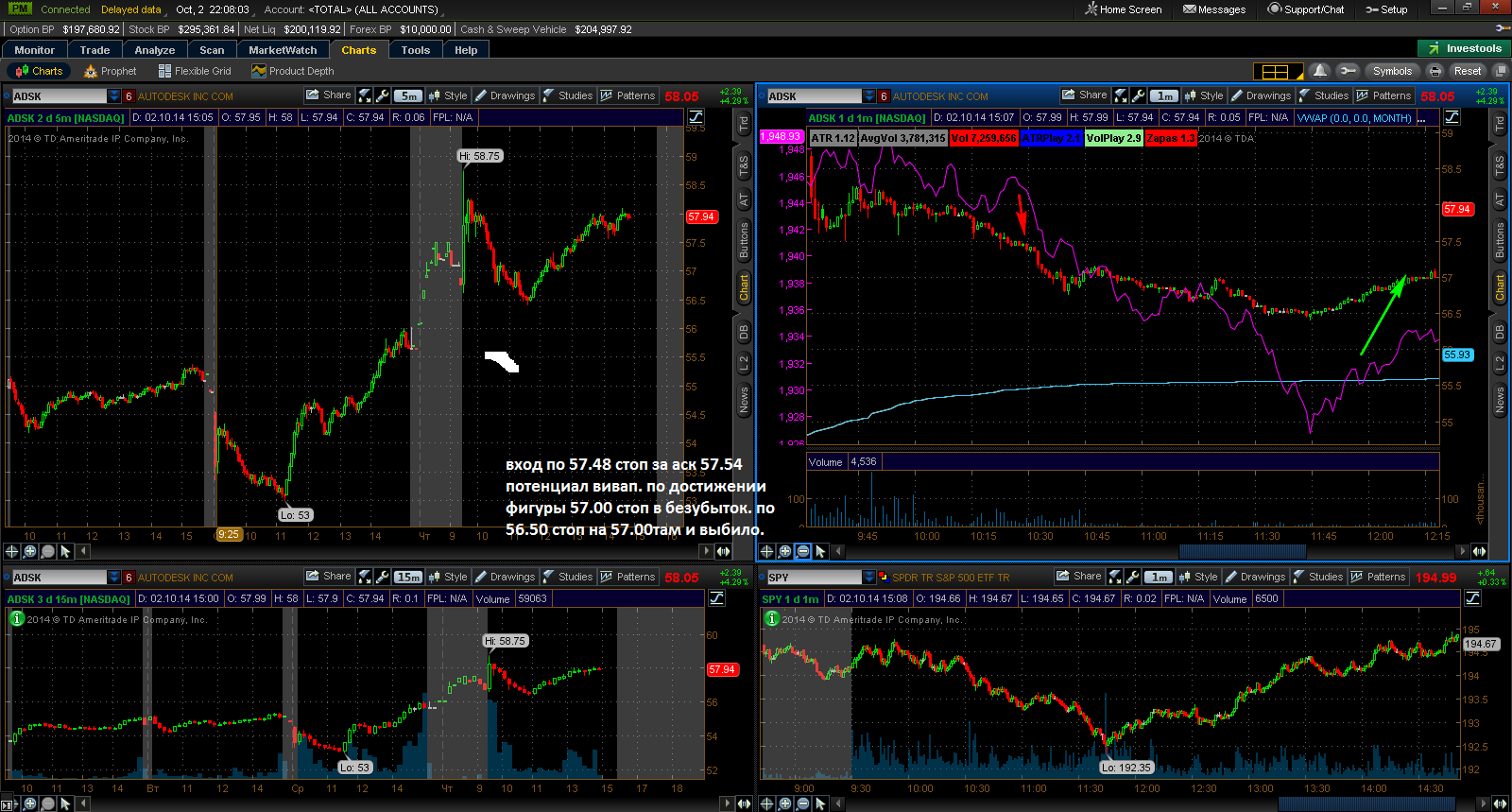Expand time axis icon under ADSK 5m chart
The image size is (1512, 812).
tap(723, 551)
